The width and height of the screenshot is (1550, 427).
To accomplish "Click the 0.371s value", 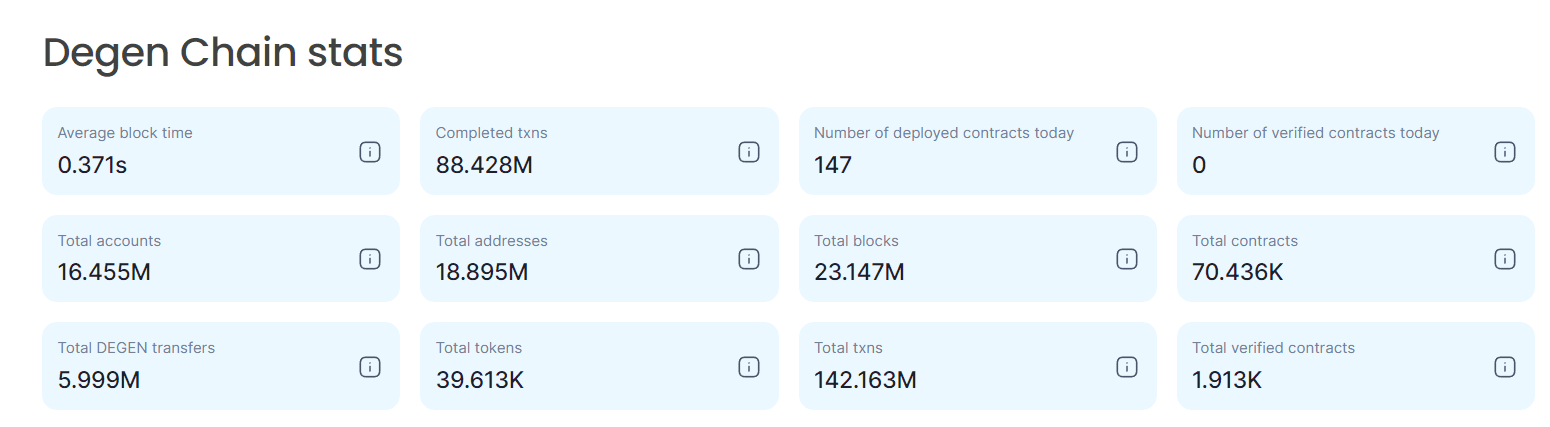I will [x=92, y=165].
